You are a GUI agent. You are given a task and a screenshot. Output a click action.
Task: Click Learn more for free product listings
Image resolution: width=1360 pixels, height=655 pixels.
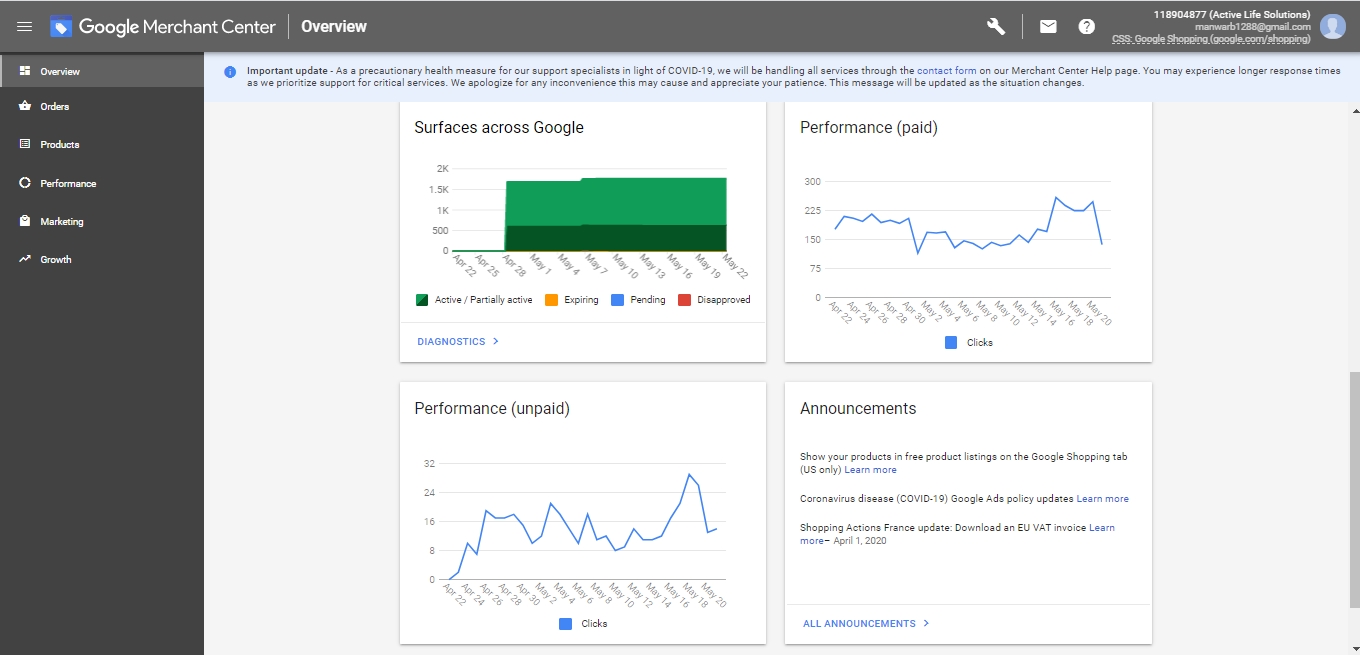(870, 470)
